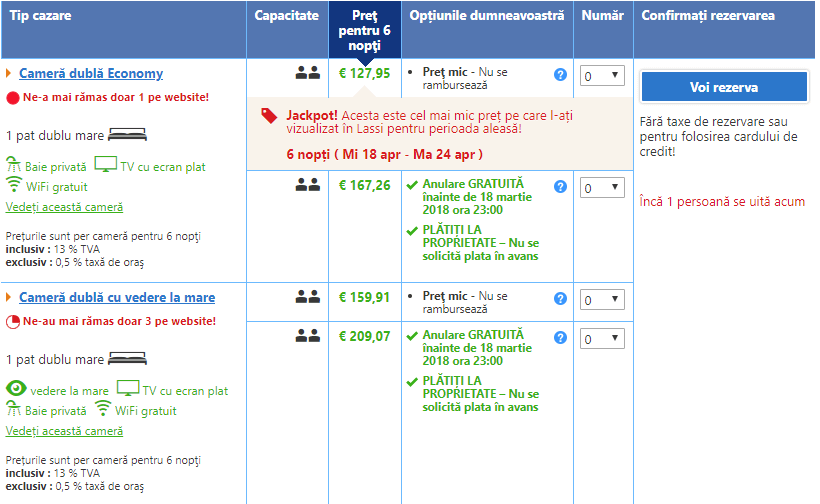Click the 'Voi rezerva' button
Viewport: 820px width, 504px height.
[724, 87]
